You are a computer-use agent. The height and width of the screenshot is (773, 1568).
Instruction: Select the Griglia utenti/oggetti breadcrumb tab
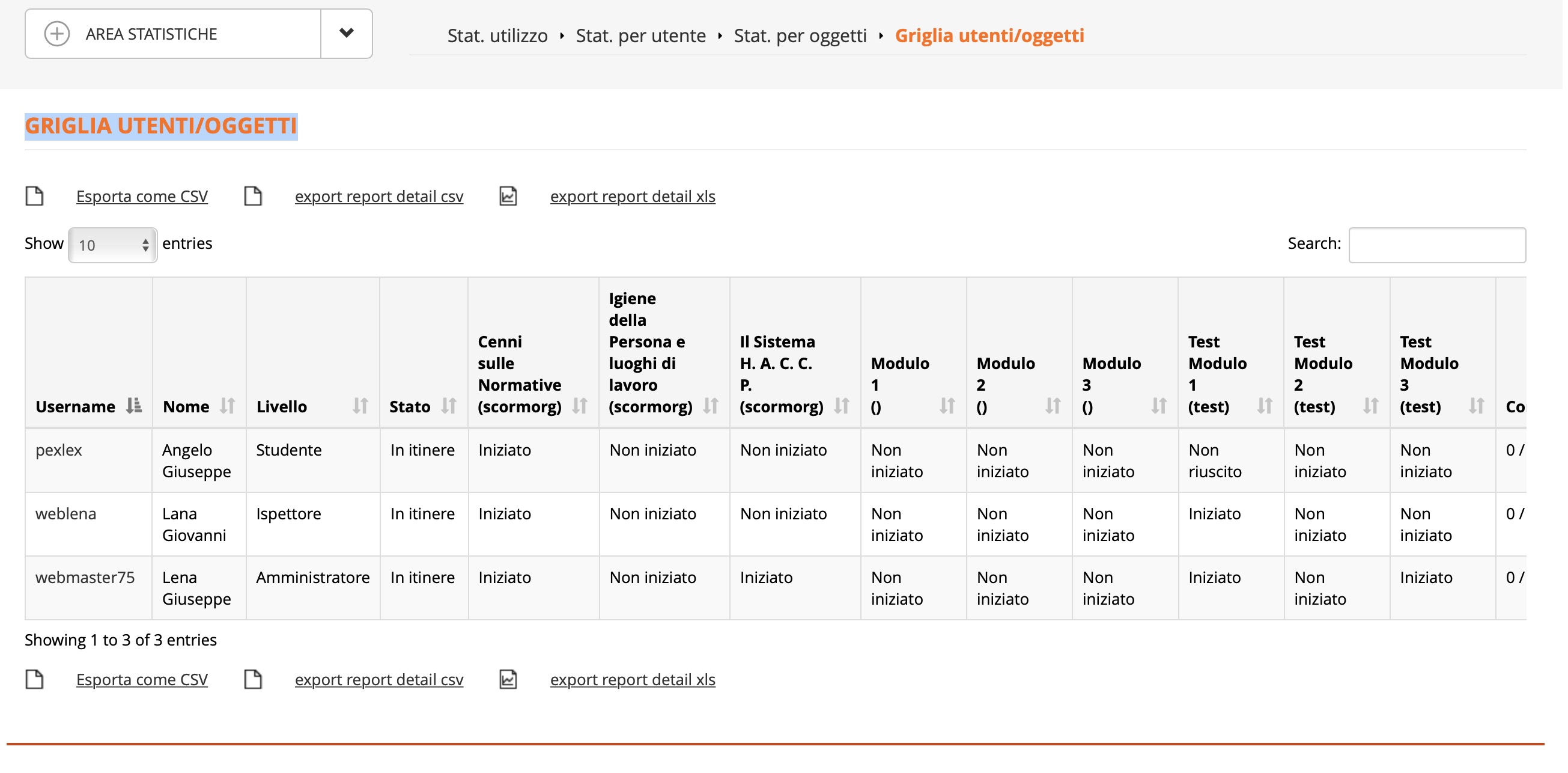point(988,35)
